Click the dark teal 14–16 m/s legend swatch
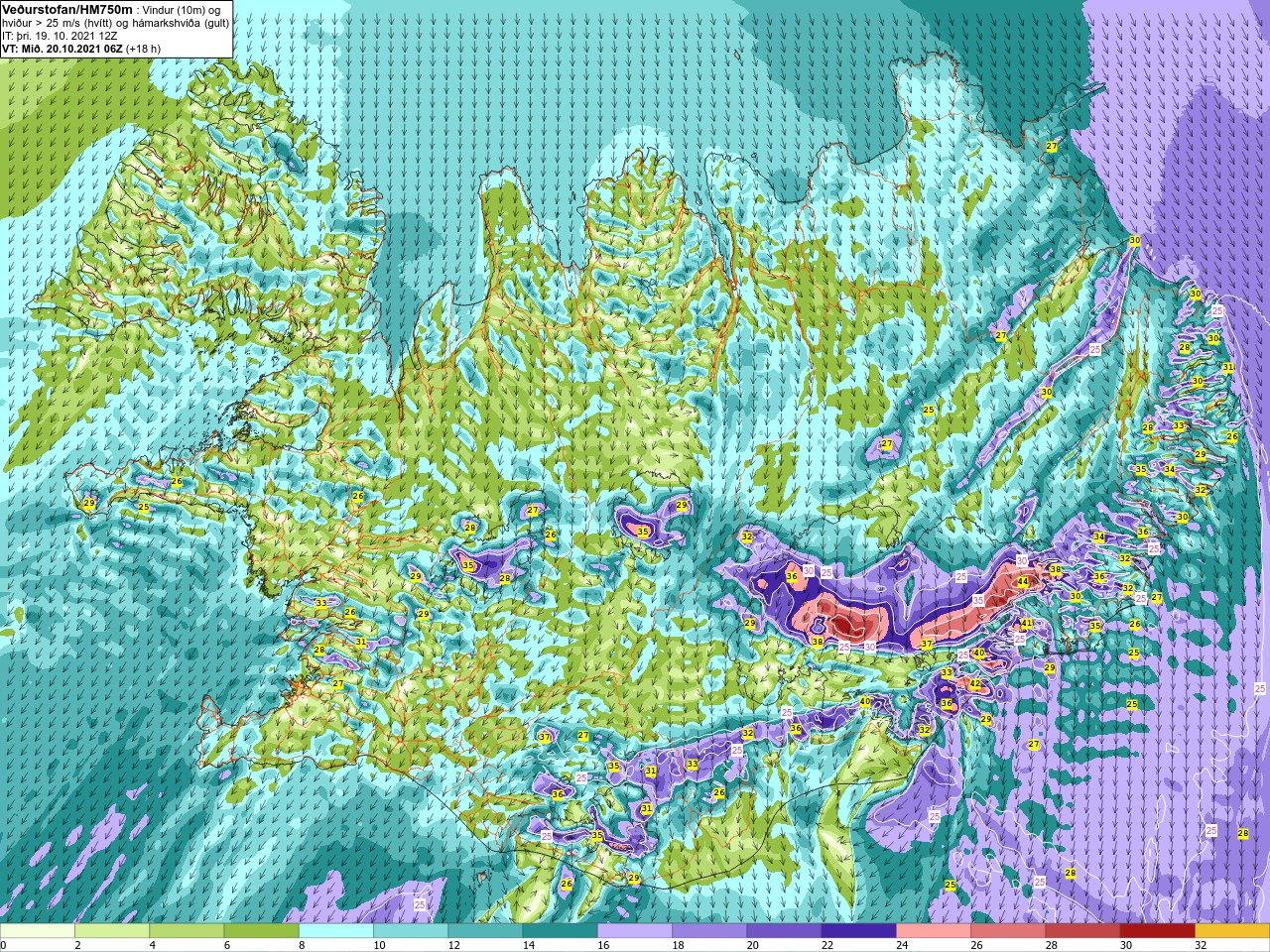This screenshot has width=1270, height=952. coord(560,931)
